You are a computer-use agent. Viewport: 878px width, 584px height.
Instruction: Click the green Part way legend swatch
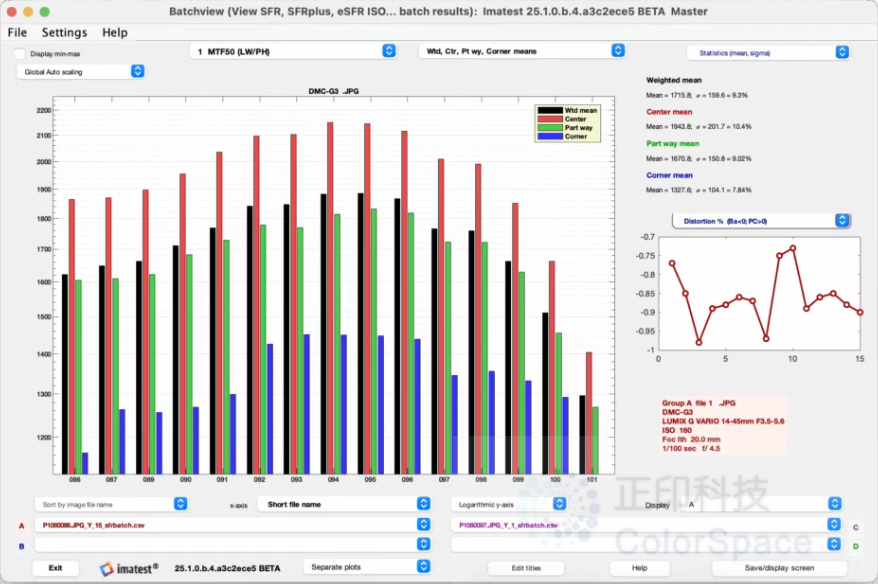pyautogui.click(x=549, y=128)
